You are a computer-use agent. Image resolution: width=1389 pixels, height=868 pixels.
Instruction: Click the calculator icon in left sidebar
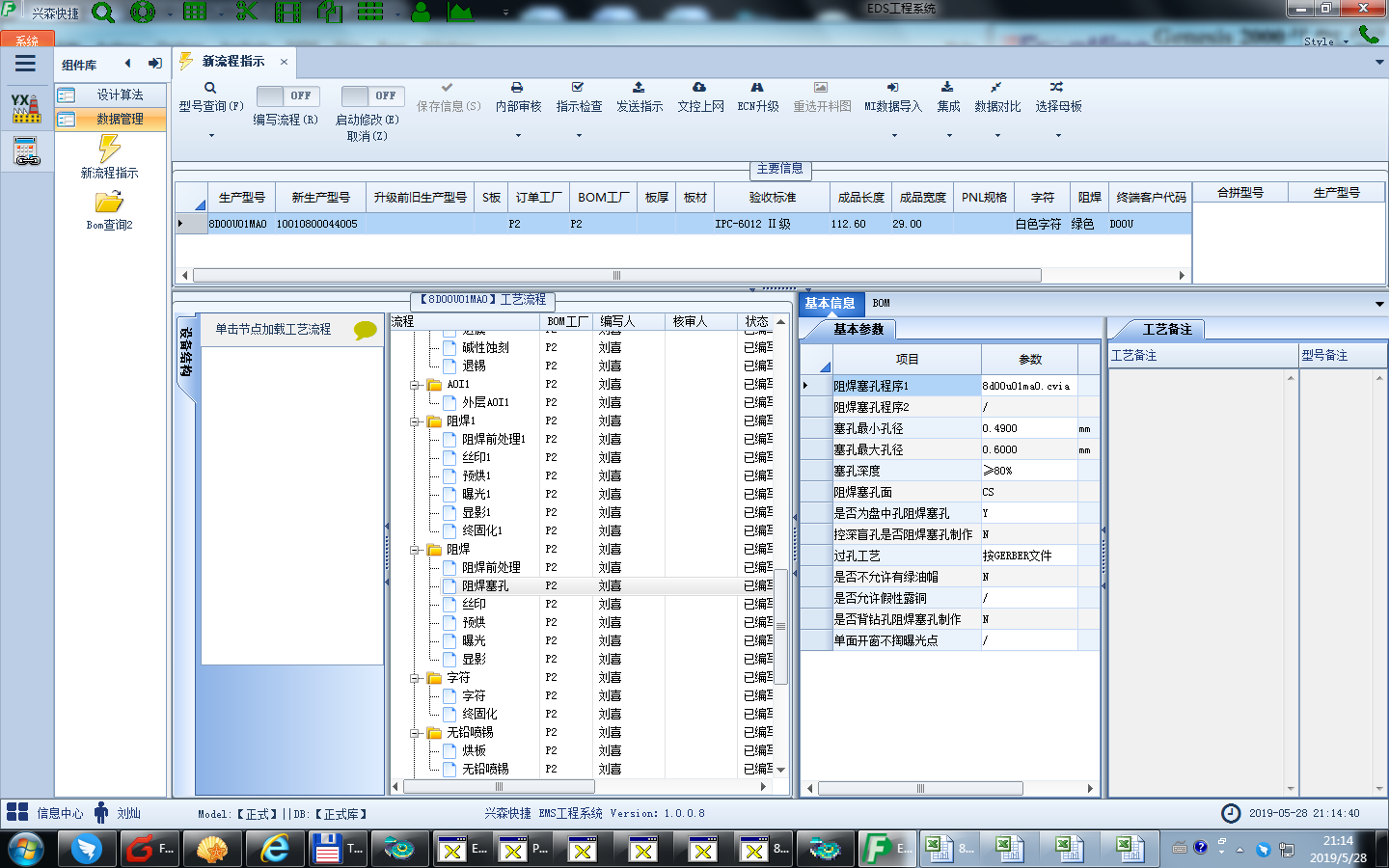(26, 151)
